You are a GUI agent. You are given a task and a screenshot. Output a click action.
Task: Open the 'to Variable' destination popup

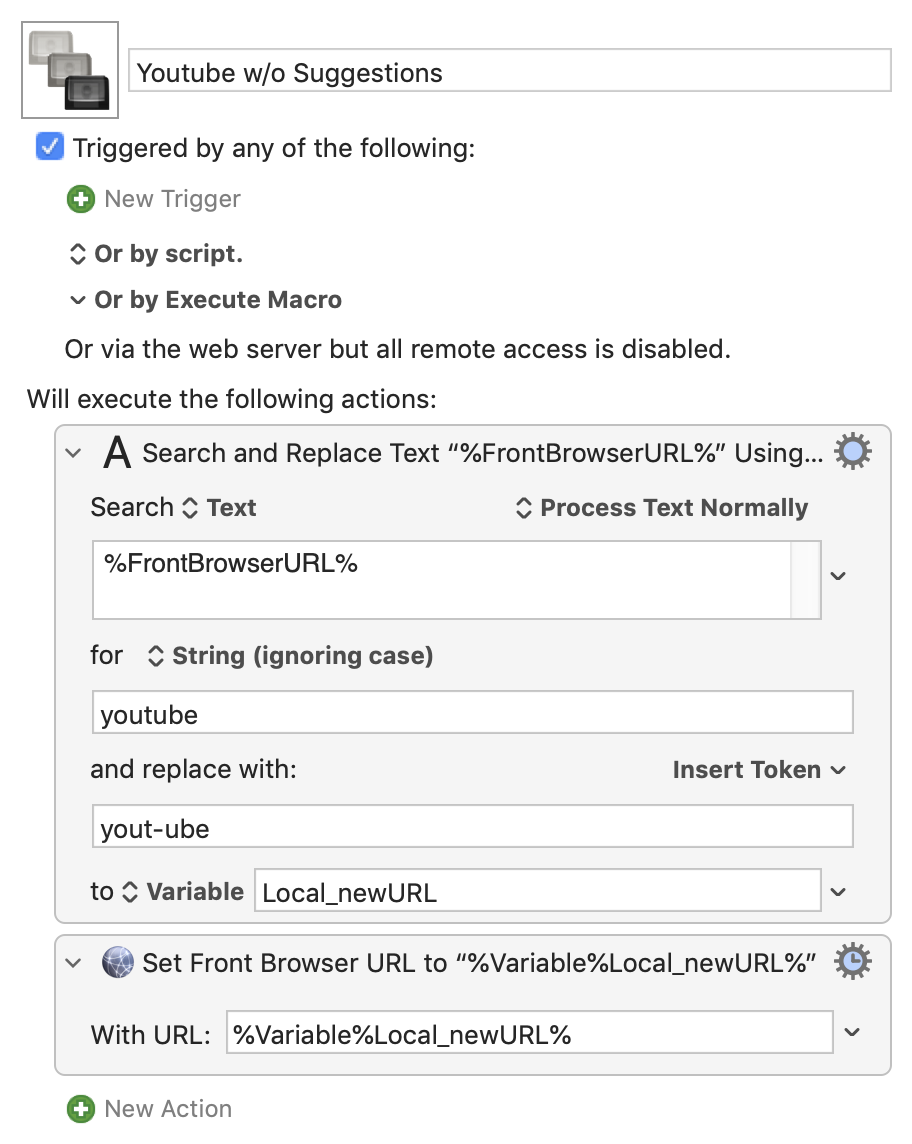(182, 892)
